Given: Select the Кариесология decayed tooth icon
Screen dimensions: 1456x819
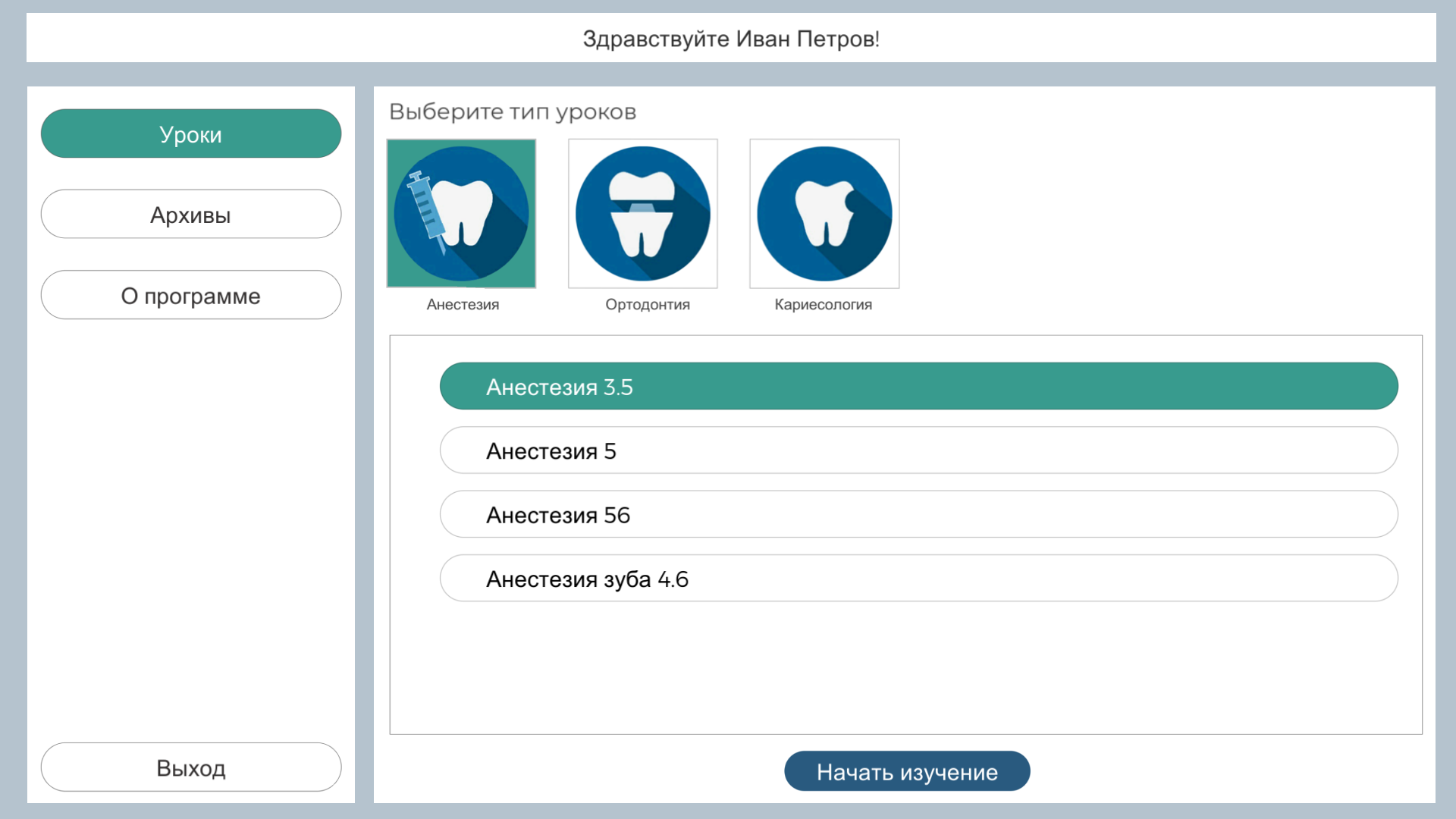Looking at the screenshot, I should [824, 213].
